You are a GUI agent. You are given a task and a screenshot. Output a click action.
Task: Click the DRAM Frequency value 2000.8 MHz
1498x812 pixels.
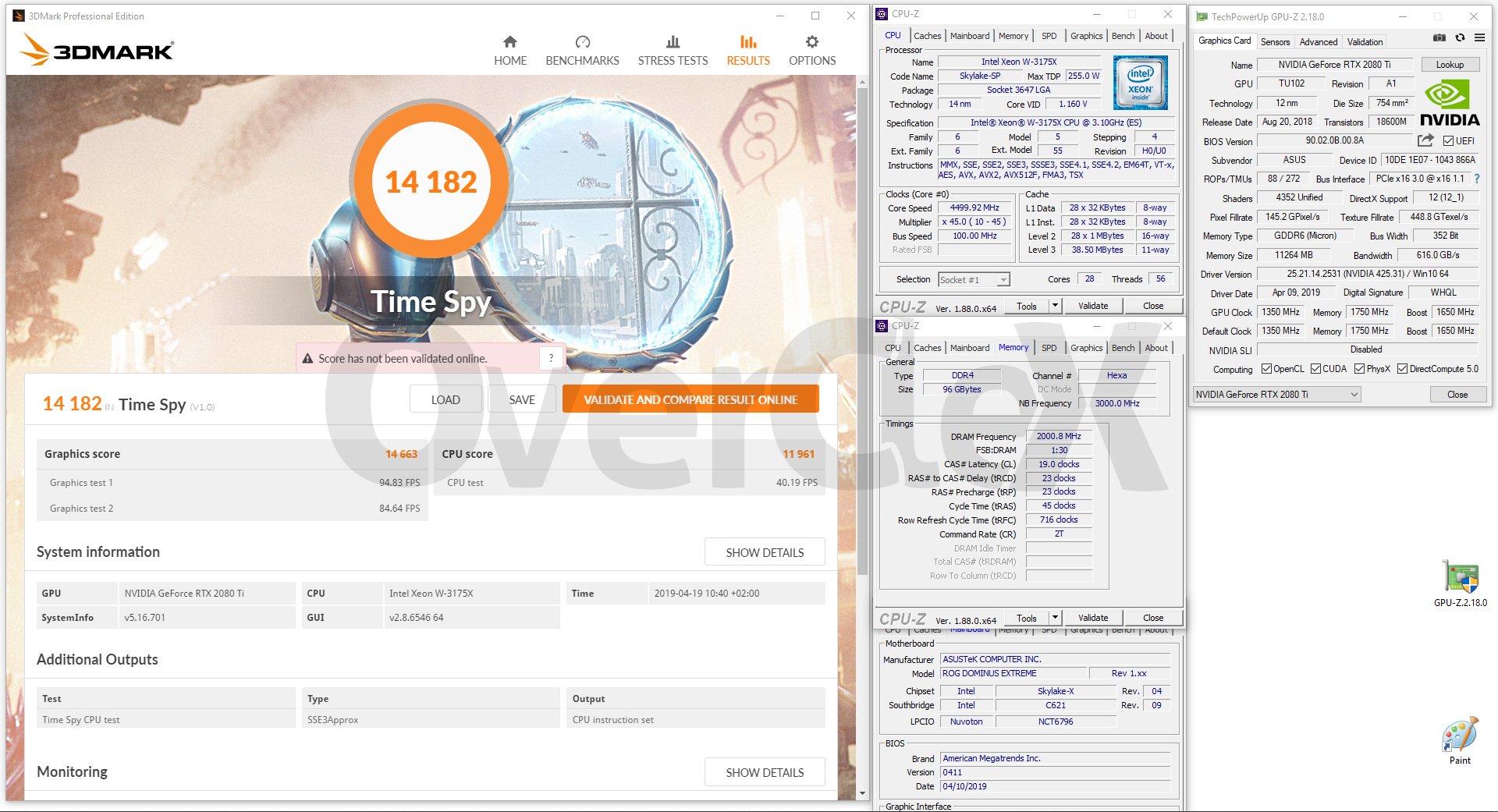[1059, 436]
